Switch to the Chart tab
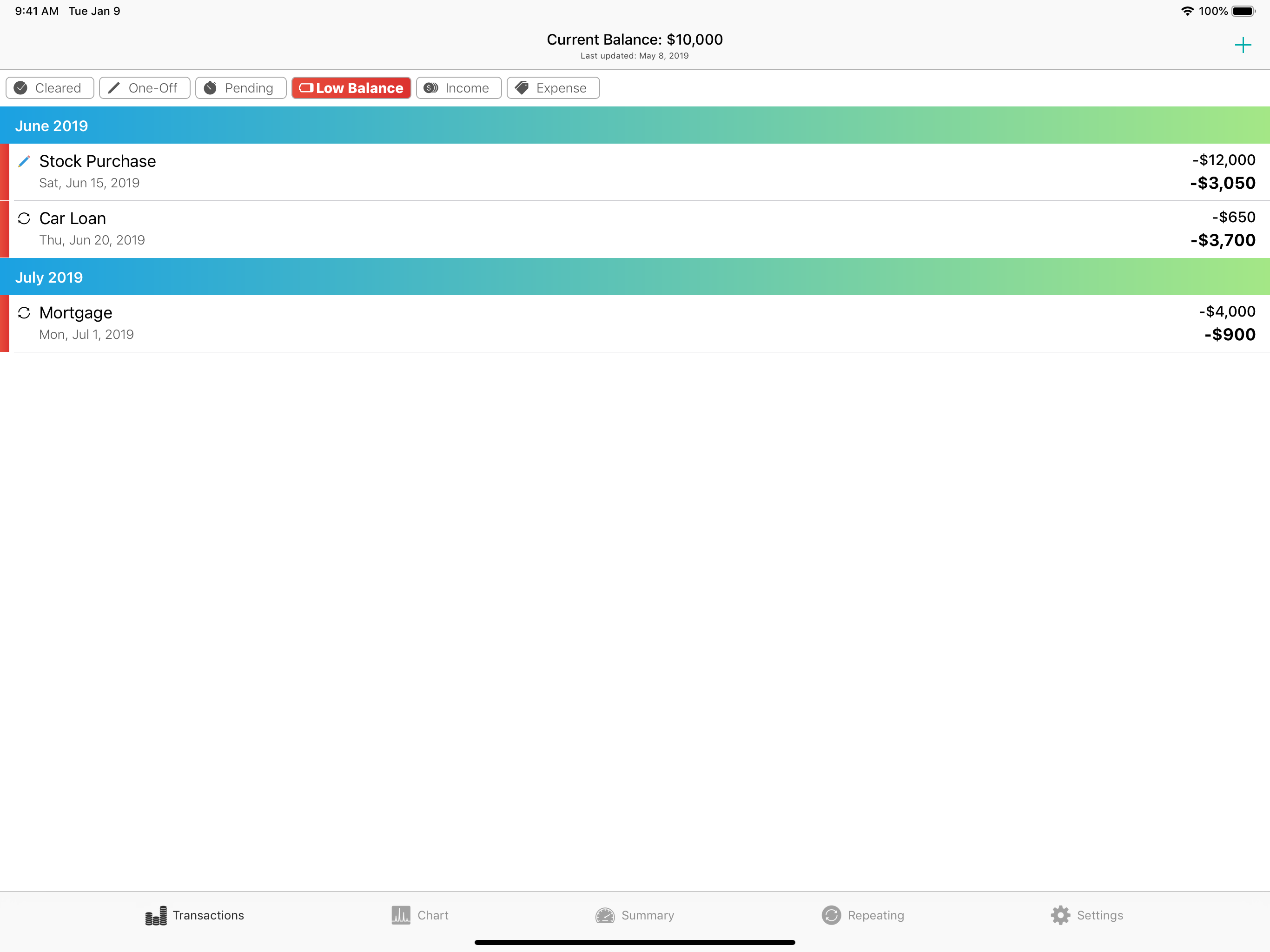This screenshot has height=952, width=1270. tap(420, 915)
